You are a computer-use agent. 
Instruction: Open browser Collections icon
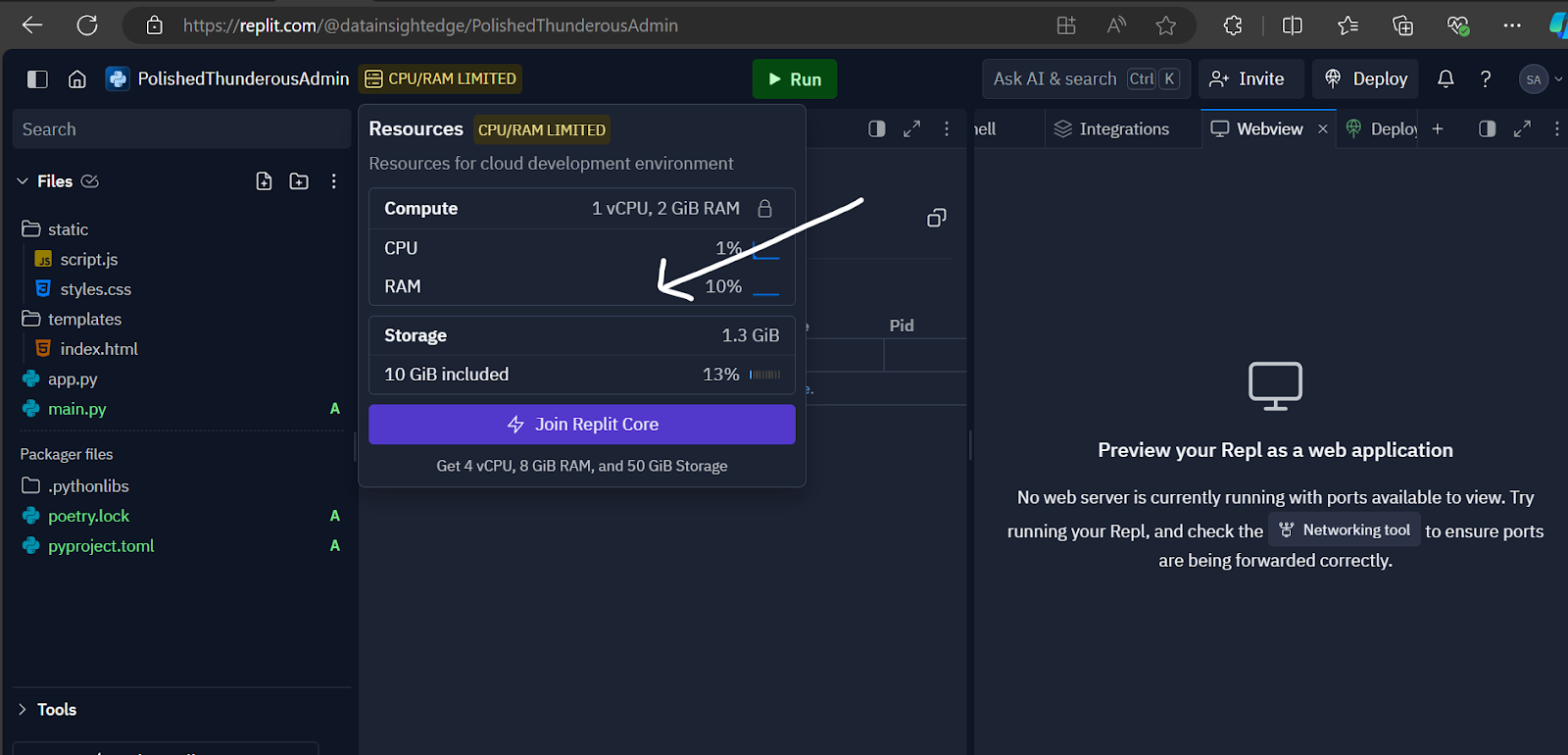[x=1402, y=25]
